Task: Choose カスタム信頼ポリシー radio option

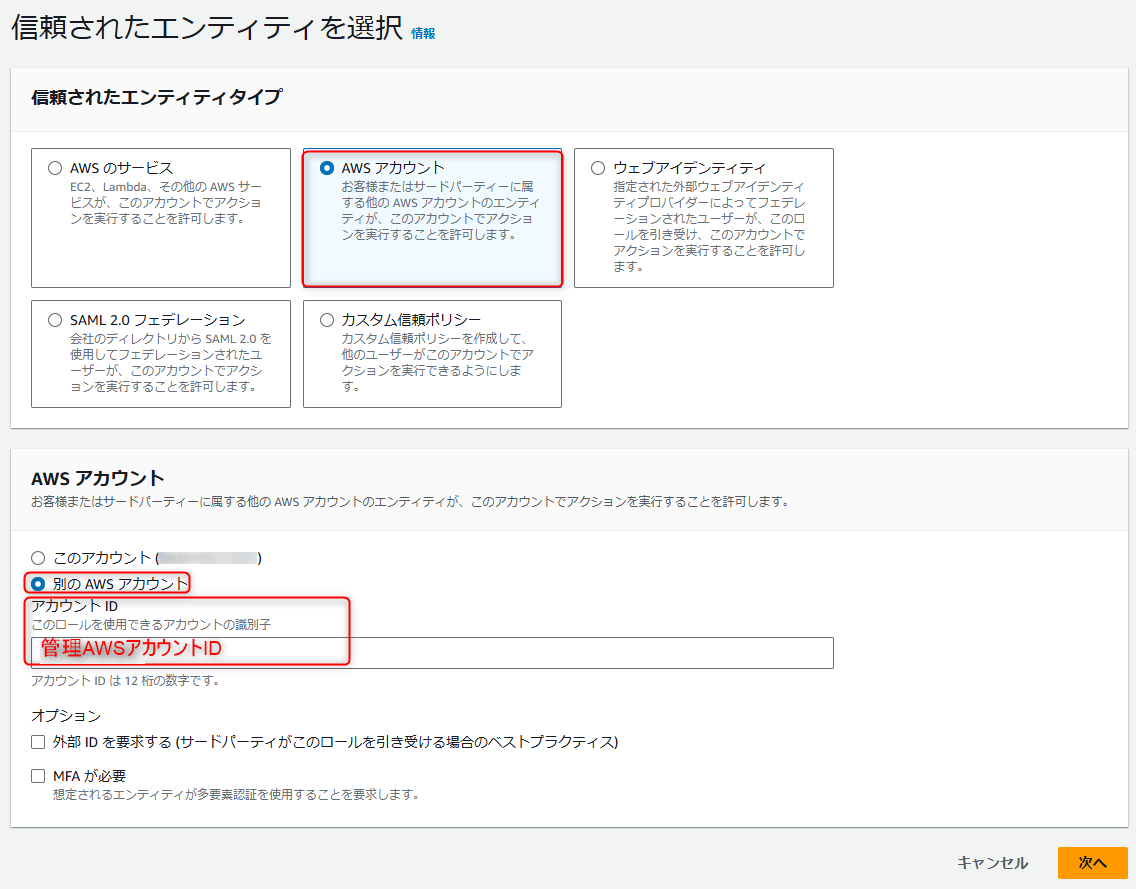Action: 327,320
